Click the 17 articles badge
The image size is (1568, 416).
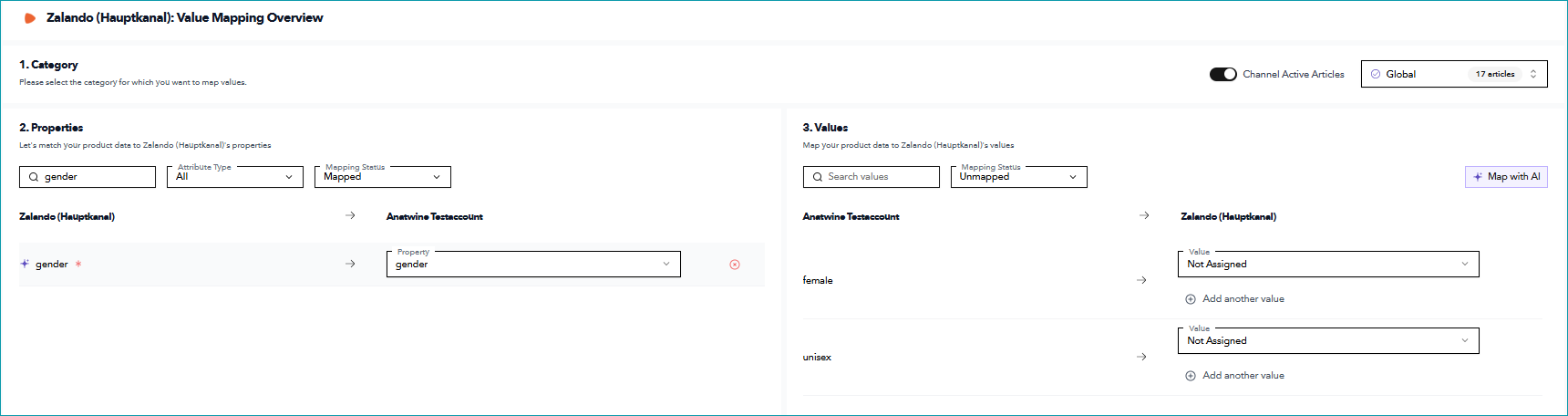1495,74
